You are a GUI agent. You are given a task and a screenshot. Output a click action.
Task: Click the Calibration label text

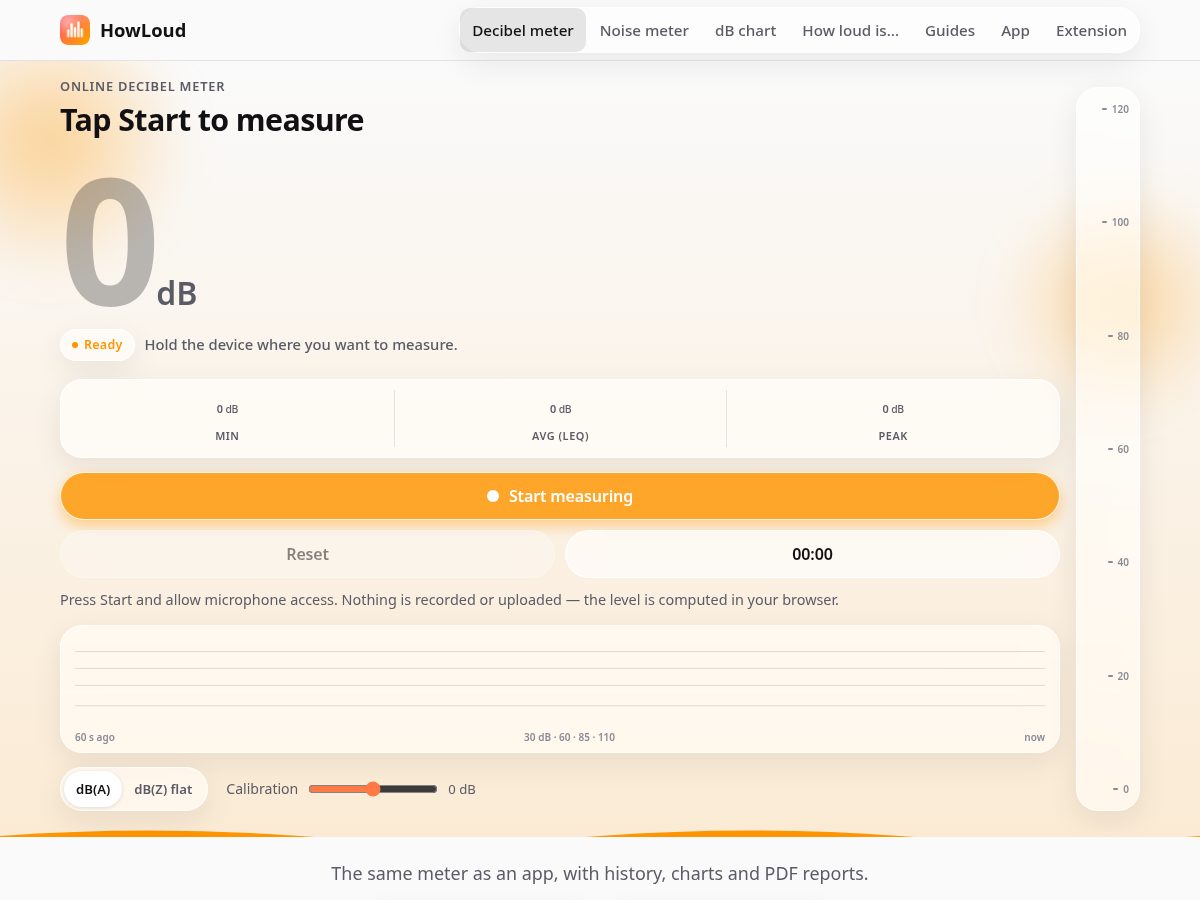click(262, 789)
